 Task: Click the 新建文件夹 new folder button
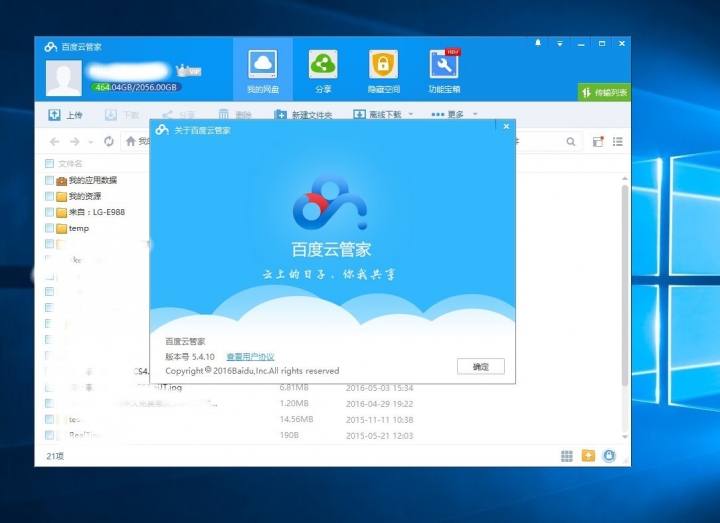pyautogui.click(x=303, y=115)
